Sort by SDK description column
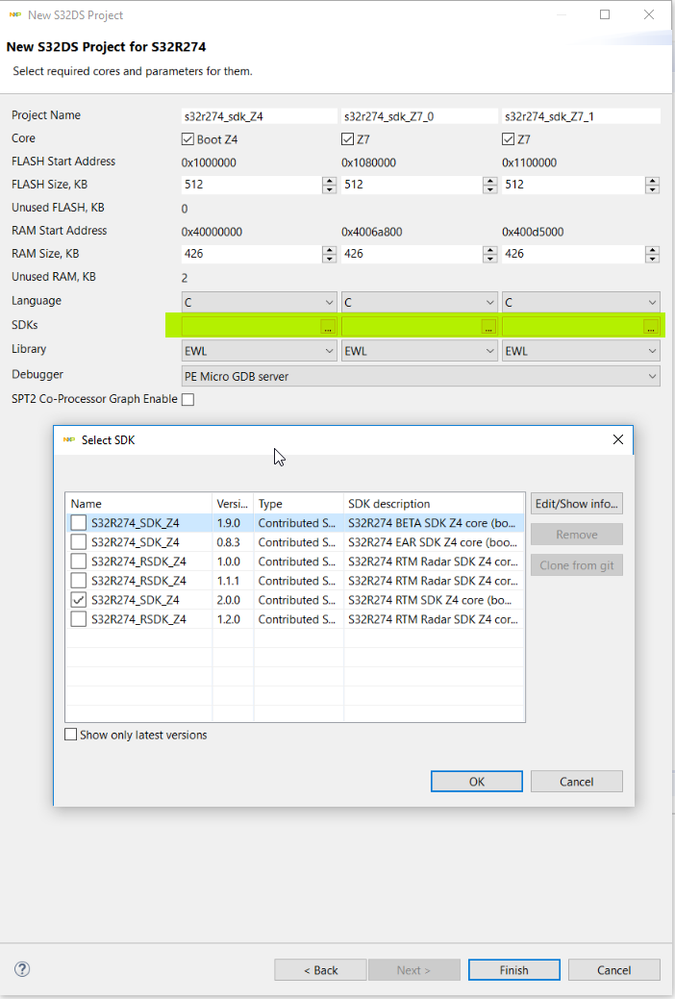This screenshot has height=999, width=675. coord(434,503)
